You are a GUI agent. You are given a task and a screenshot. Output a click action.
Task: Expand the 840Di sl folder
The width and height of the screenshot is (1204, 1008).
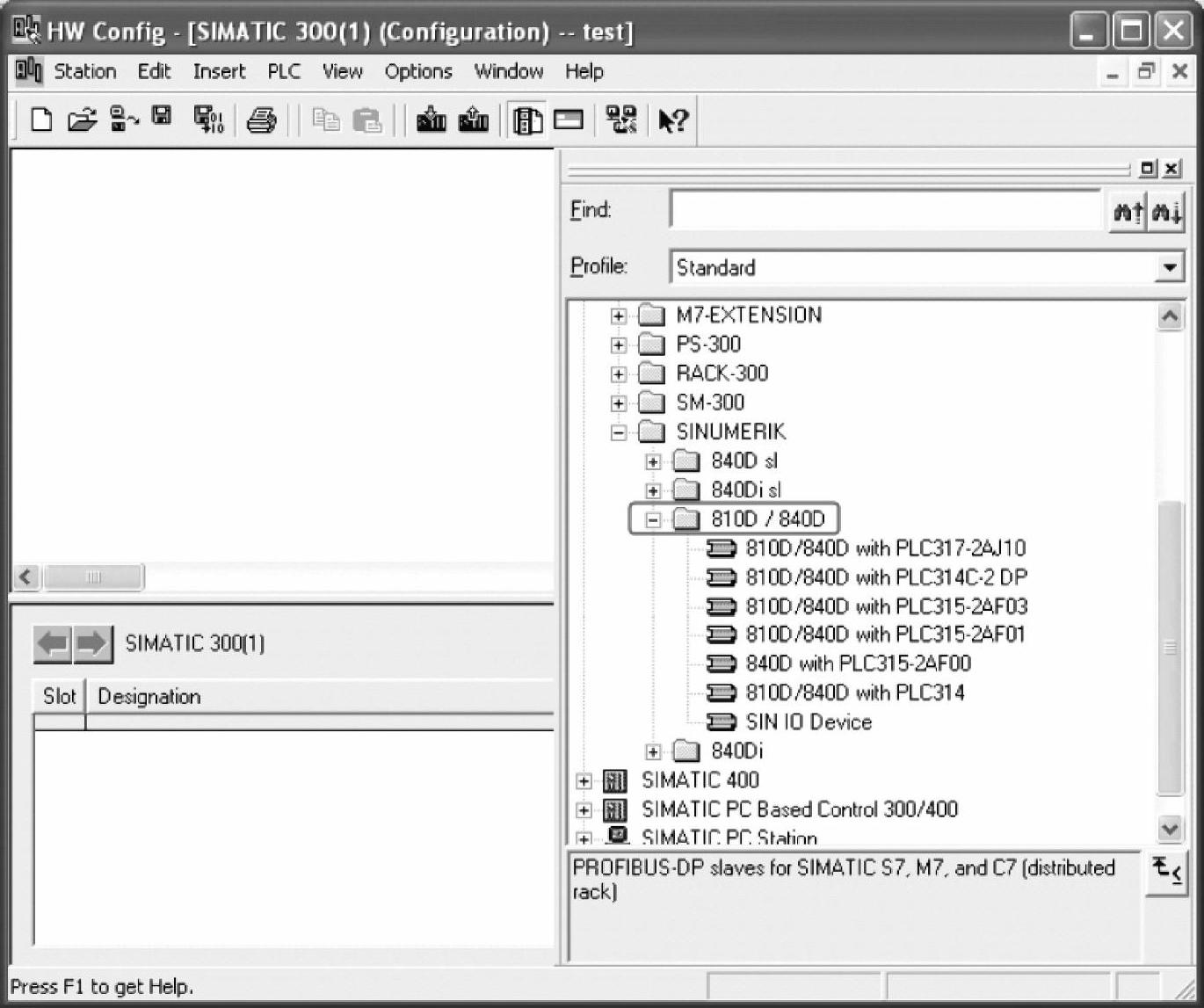click(x=653, y=490)
